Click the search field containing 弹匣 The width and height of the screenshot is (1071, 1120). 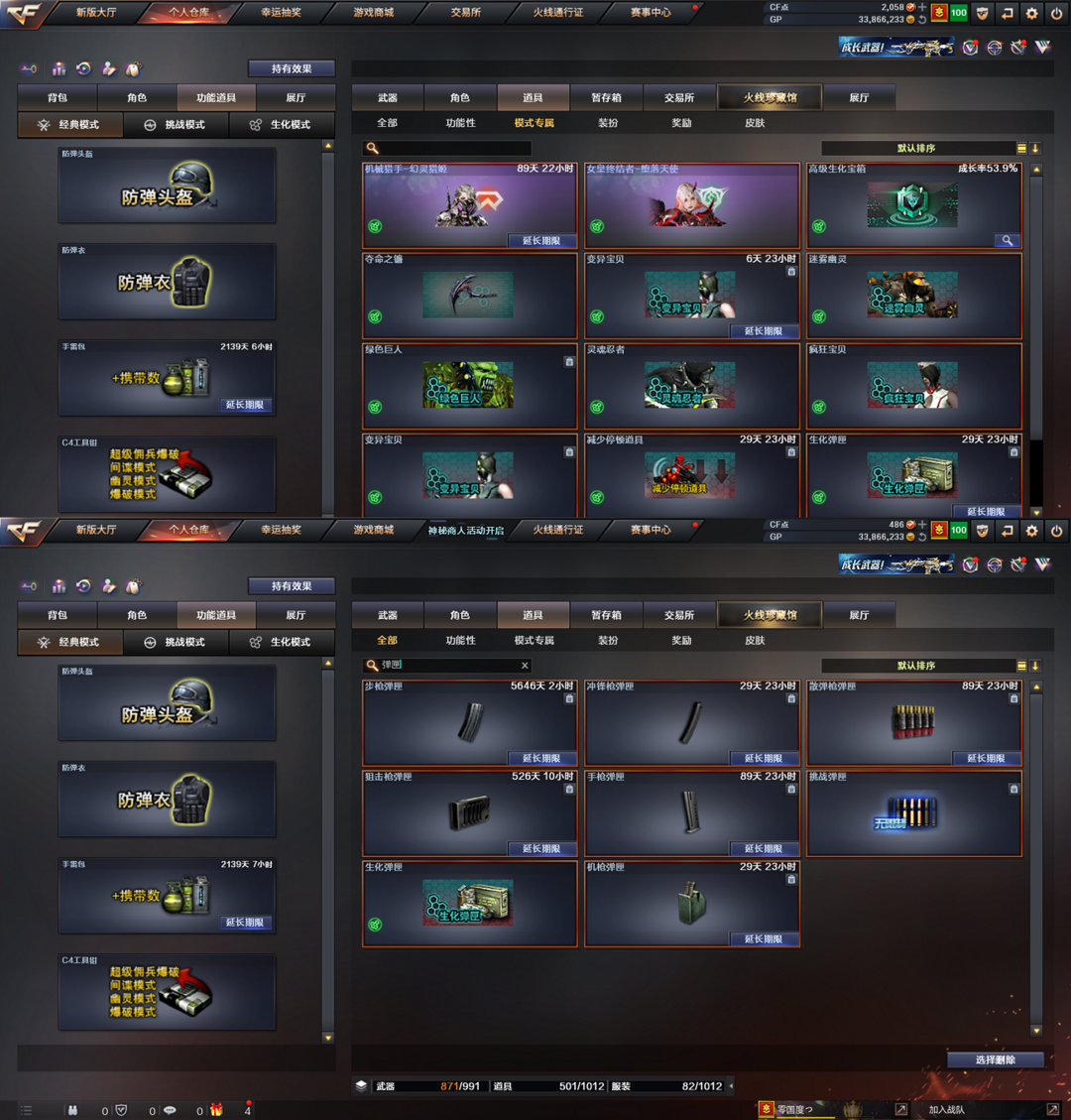tap(447, 665)
